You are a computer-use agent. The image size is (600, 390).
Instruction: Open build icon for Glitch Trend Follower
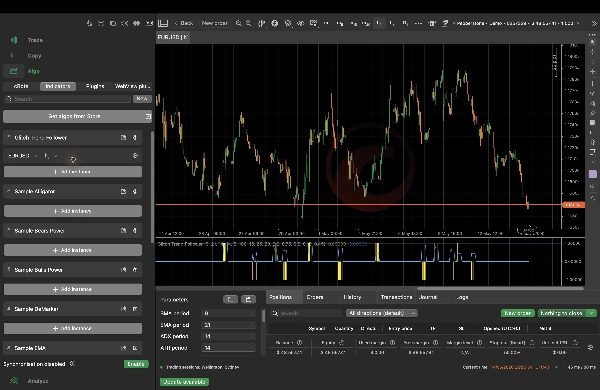click(x=123, y=137)
